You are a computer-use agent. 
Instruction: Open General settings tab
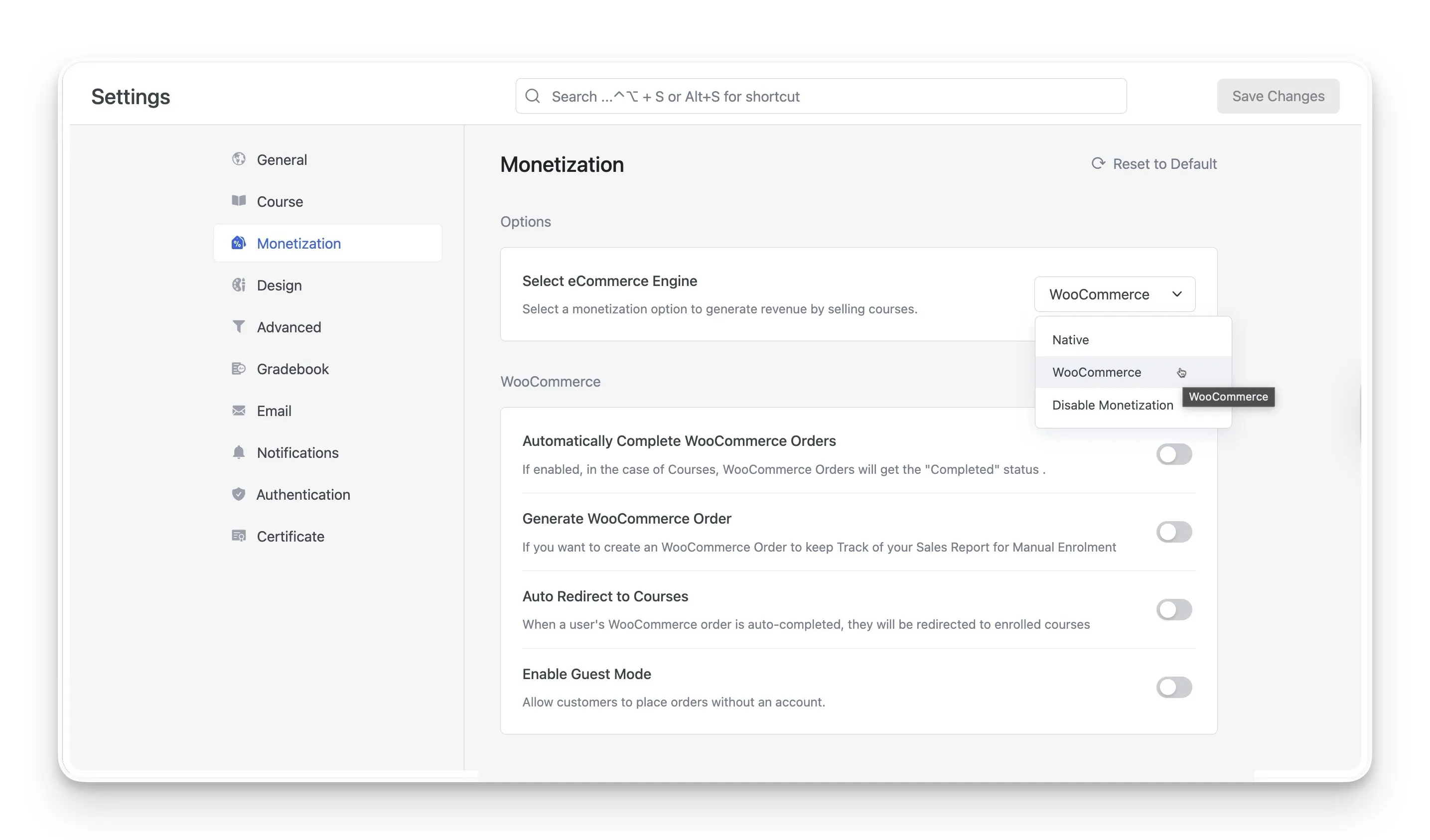tap(327, 159)
